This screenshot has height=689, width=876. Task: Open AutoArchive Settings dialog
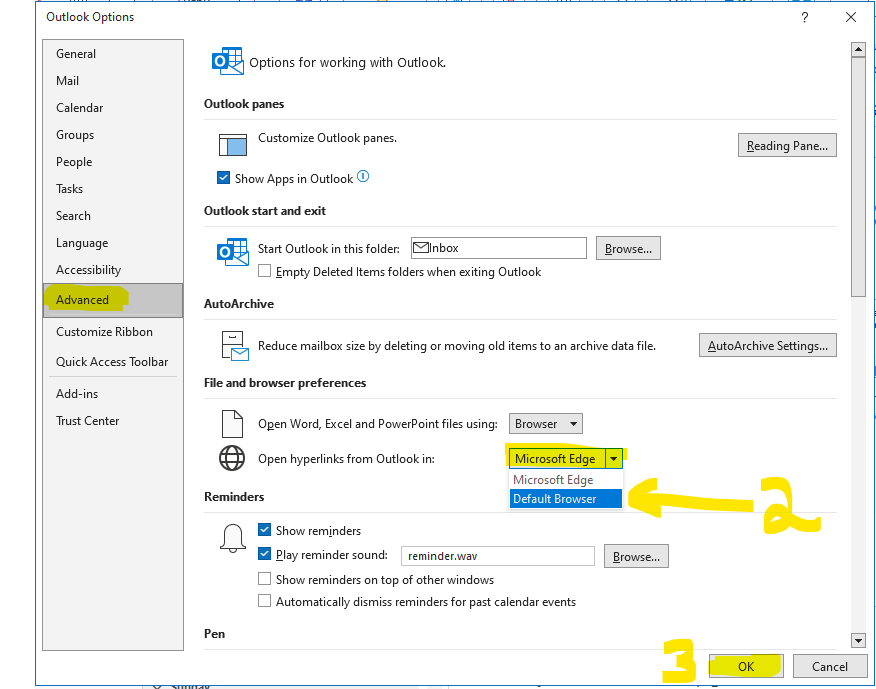[x=767, y=346]
